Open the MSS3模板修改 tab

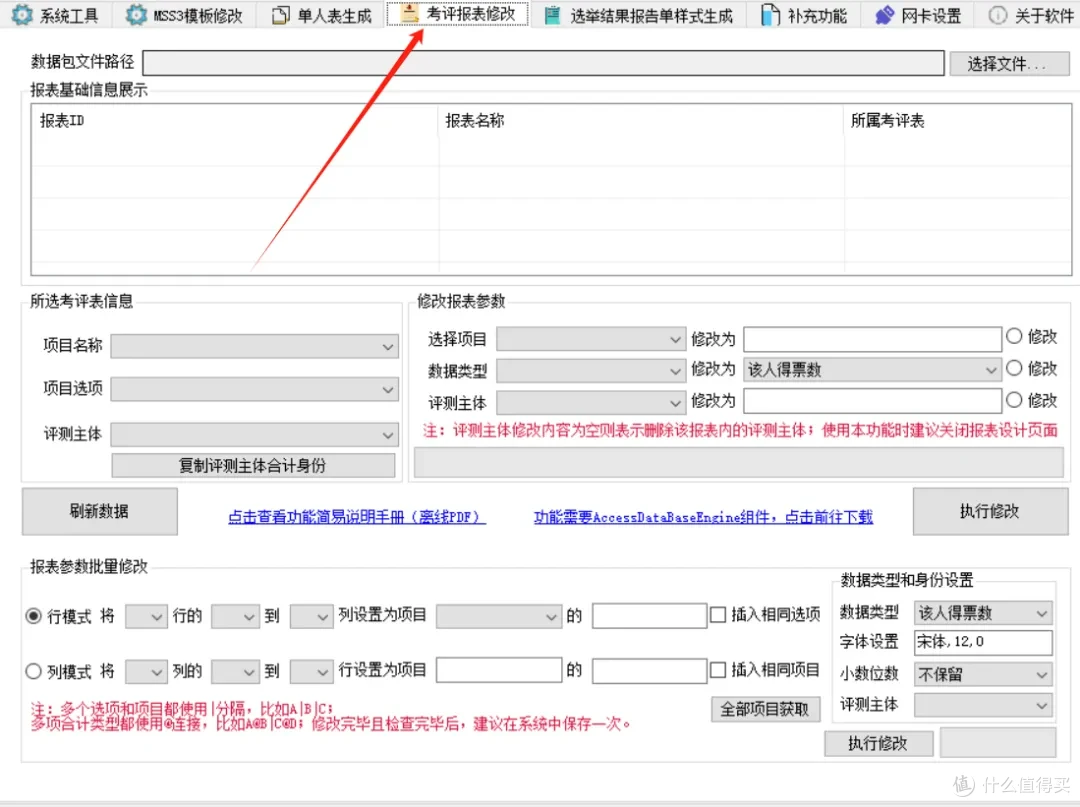[x=184, y=15]
